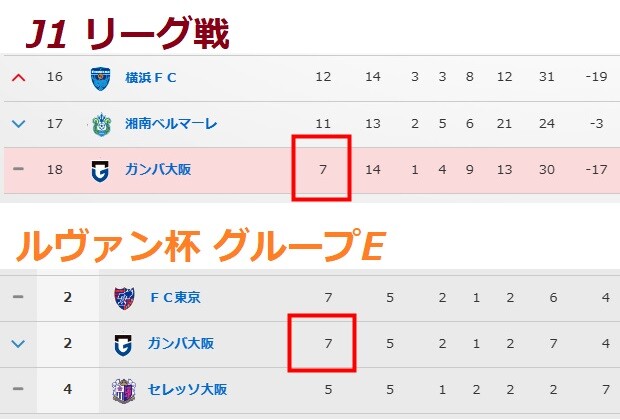Open the ＦＣ東京 team link
The height and width of the screenshot is (420, 620).
(175, 297)
